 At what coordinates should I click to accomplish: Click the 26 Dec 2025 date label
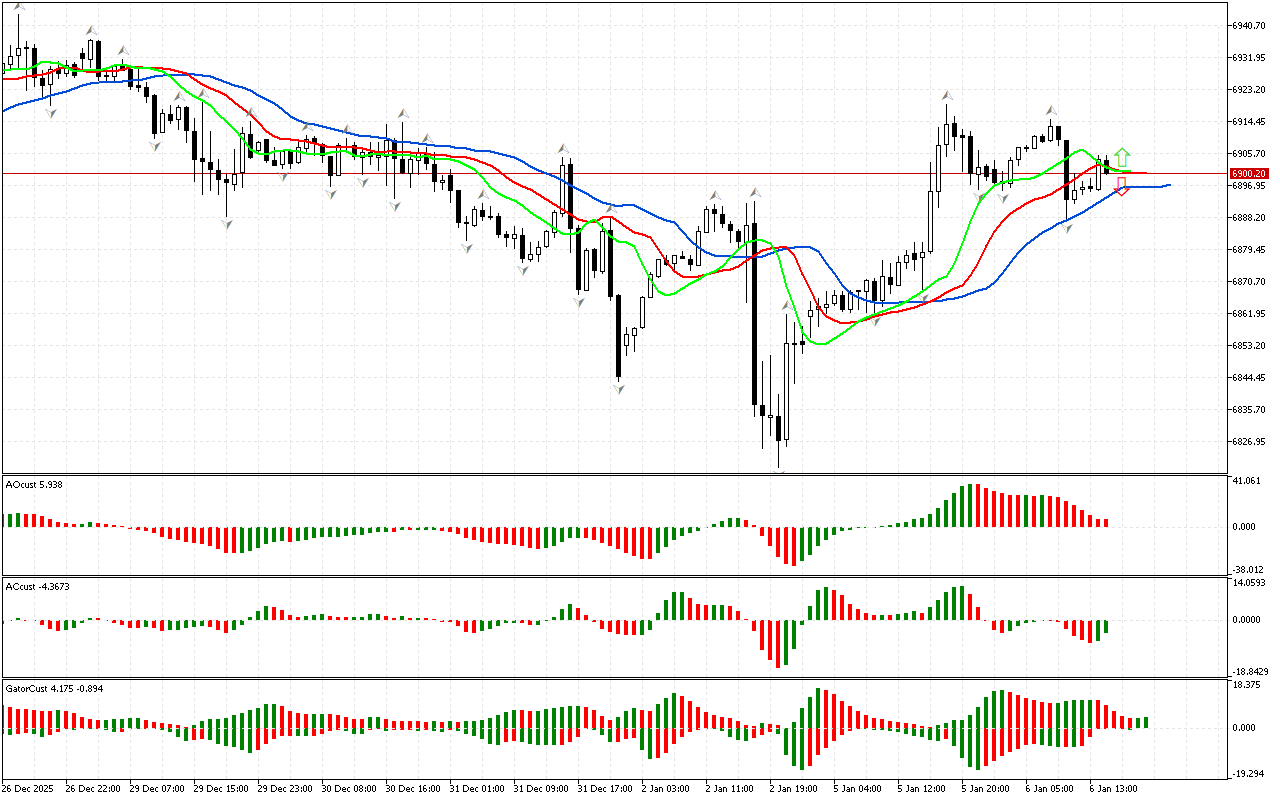(30, 788)
